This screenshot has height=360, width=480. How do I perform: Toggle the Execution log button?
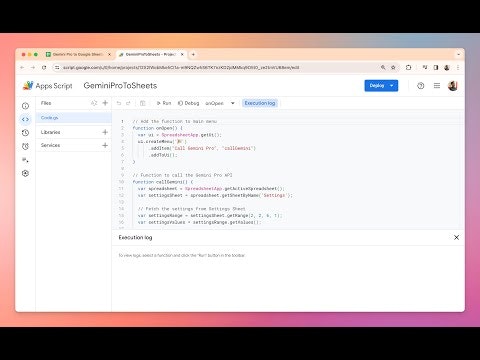[260, 103]
